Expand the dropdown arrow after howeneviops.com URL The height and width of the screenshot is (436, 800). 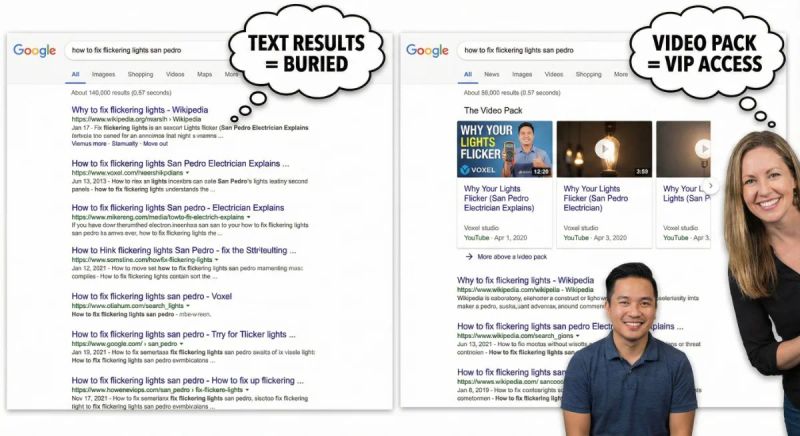247,390
